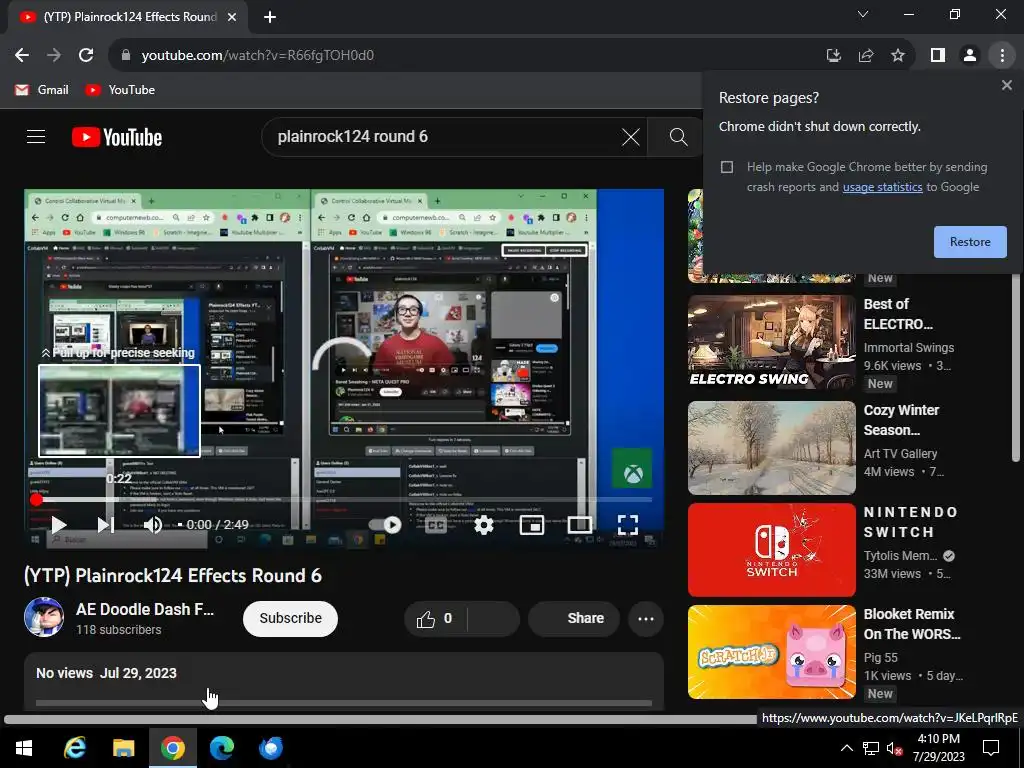The height and width of the screenshot is (768, 1024).
Task: Open YouTube bookmark
Action: [x=120, y=90]
